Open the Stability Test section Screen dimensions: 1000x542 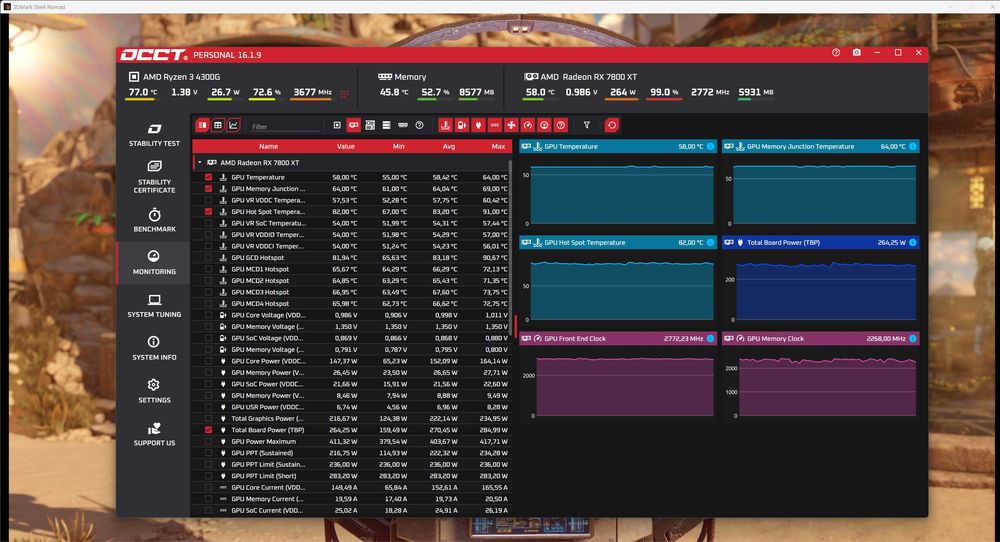154,135
